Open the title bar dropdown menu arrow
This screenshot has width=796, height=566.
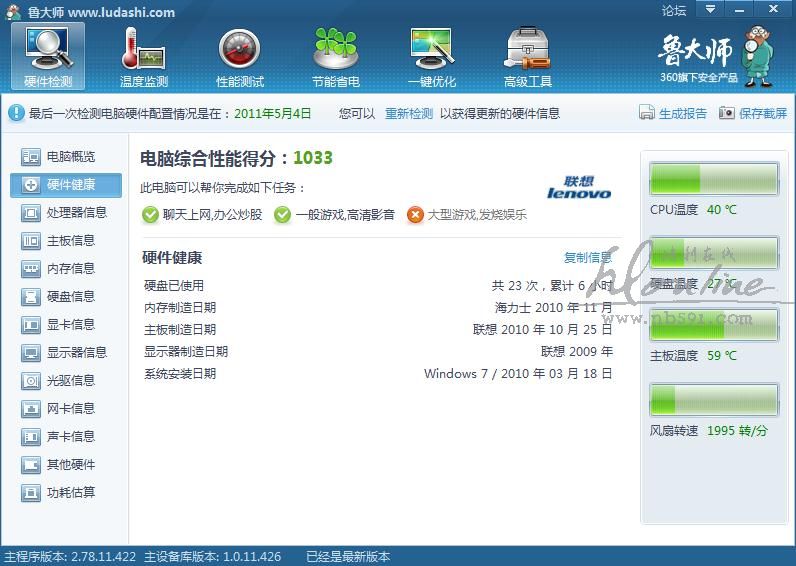coord(710,9)
